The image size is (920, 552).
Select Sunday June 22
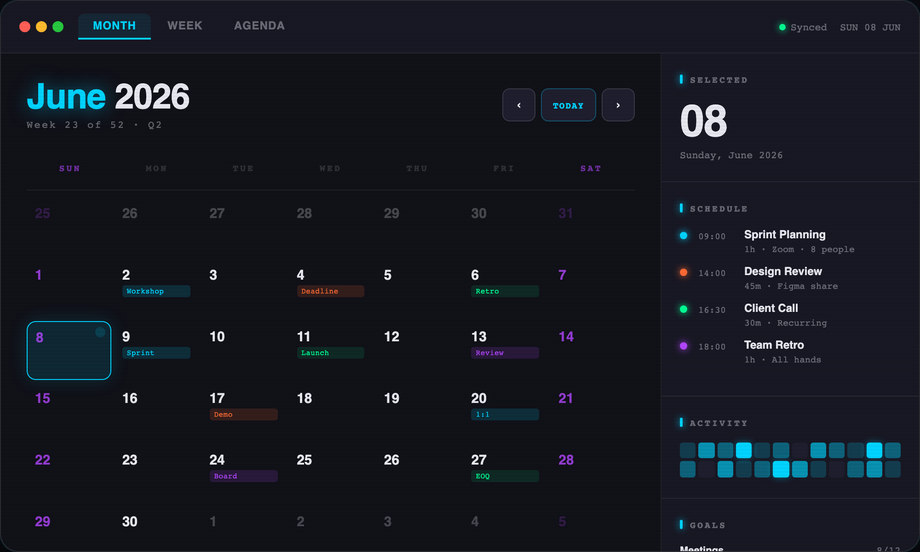pyautogui.click(x=43, y=460)
